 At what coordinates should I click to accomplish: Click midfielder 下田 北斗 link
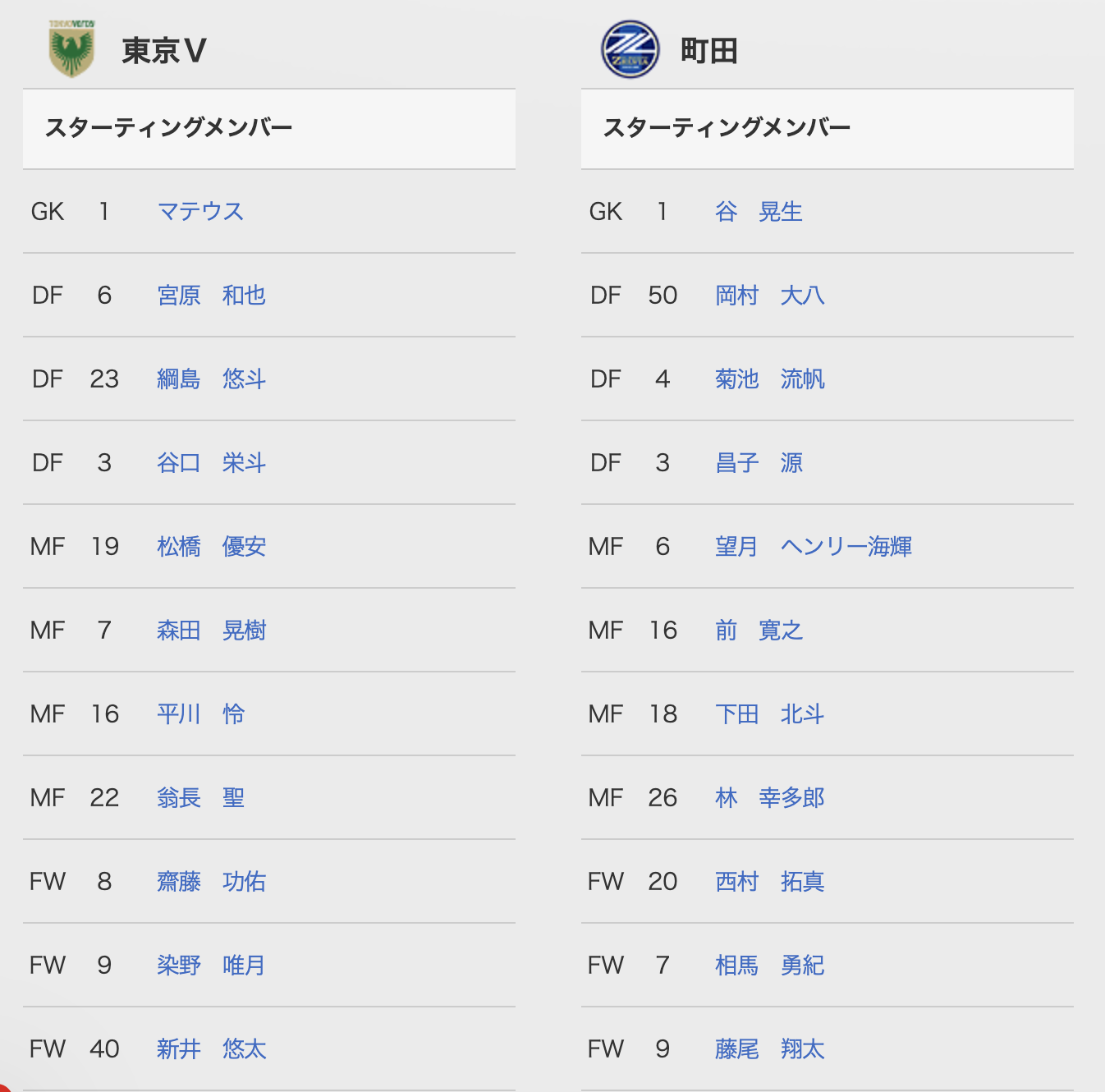click(x=769, y=713)
